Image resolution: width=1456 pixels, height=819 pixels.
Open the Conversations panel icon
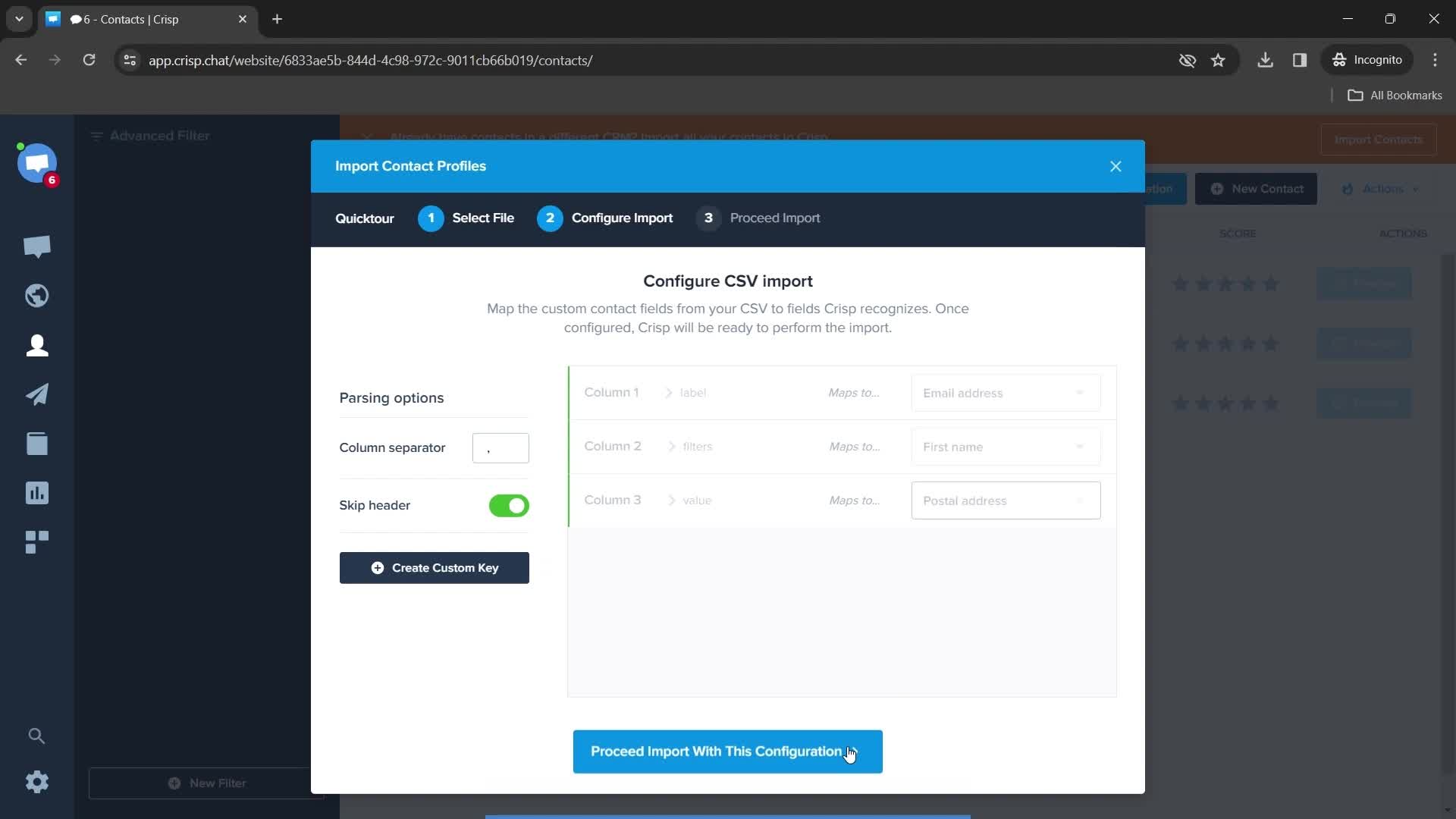(37, 245)
